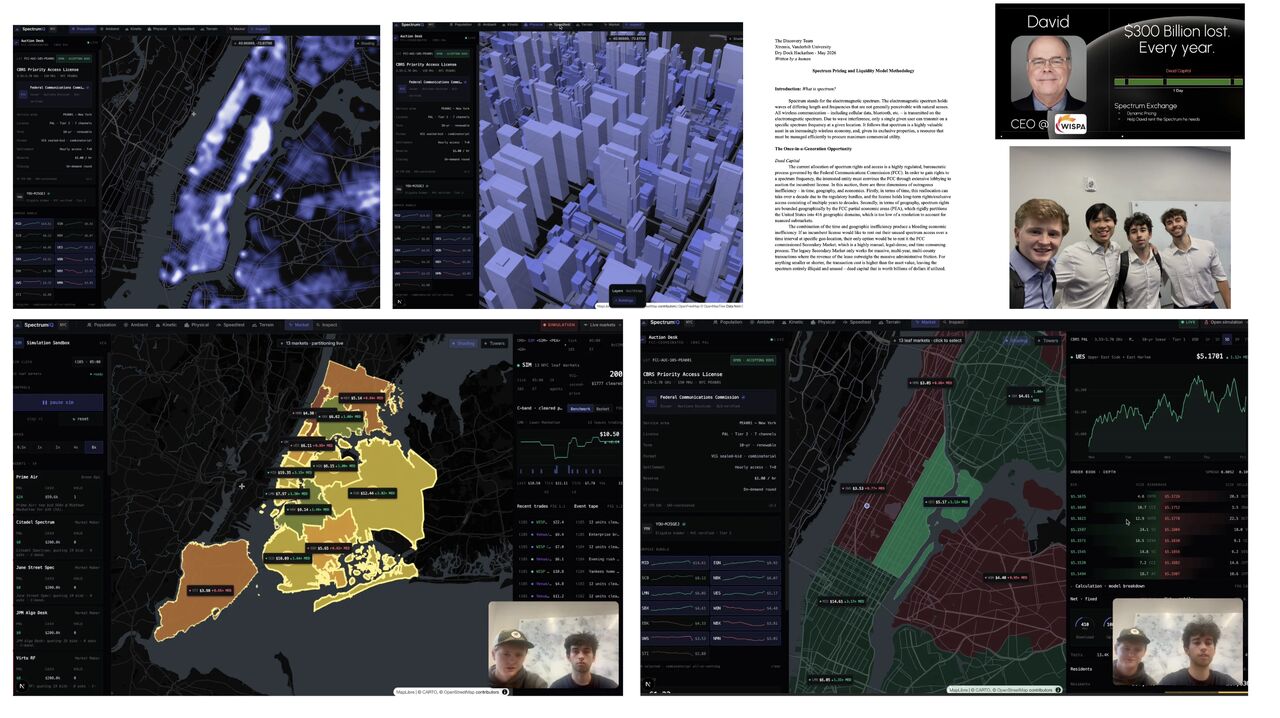The height and width of the screenshot is (718, 1280).
Task: Click attribution info icon on red-green map
Action: click(1058, 690)
